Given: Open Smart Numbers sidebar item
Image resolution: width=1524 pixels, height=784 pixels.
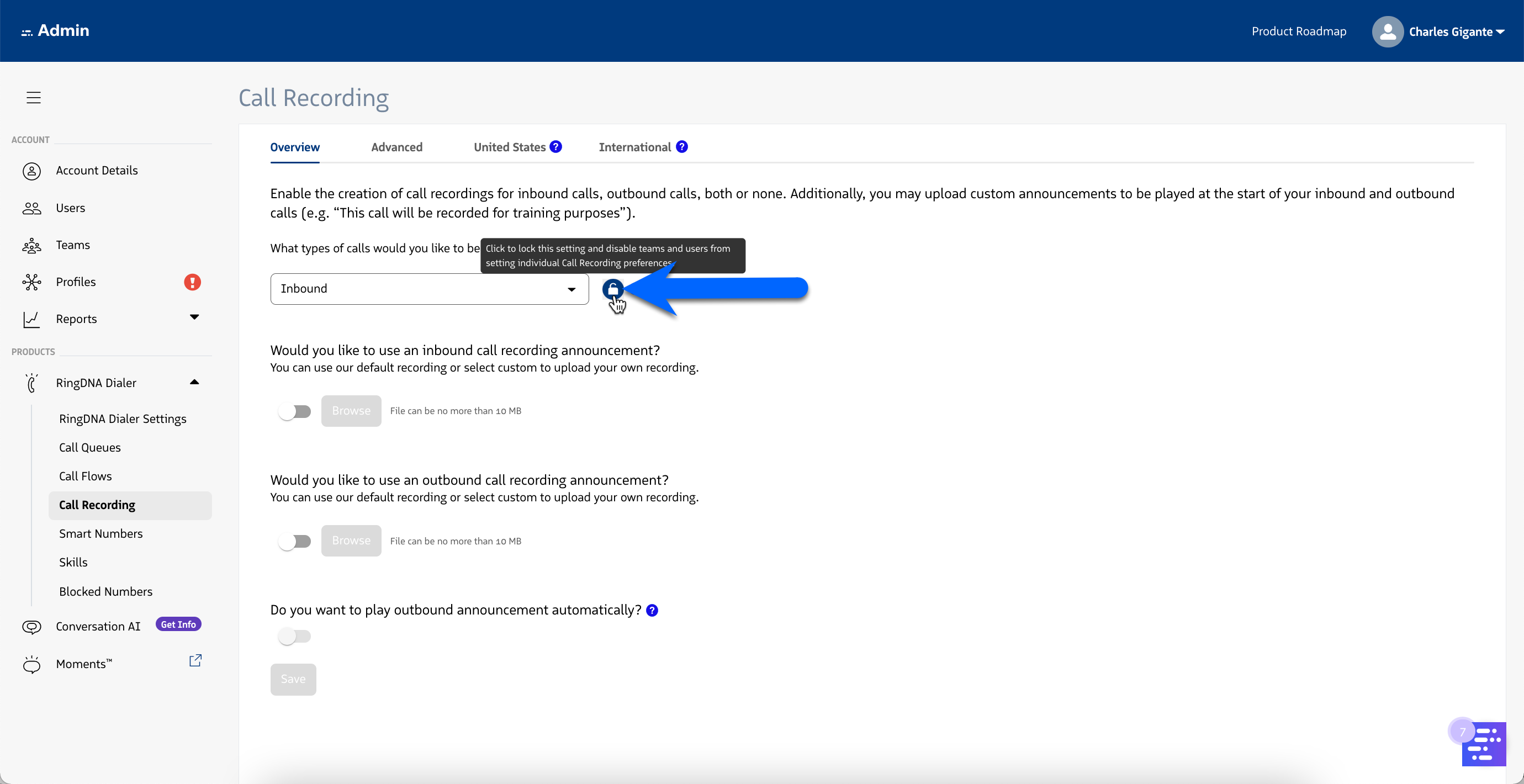Looking at the screenshot, I should pyautogui.click(x=100, y=533).
